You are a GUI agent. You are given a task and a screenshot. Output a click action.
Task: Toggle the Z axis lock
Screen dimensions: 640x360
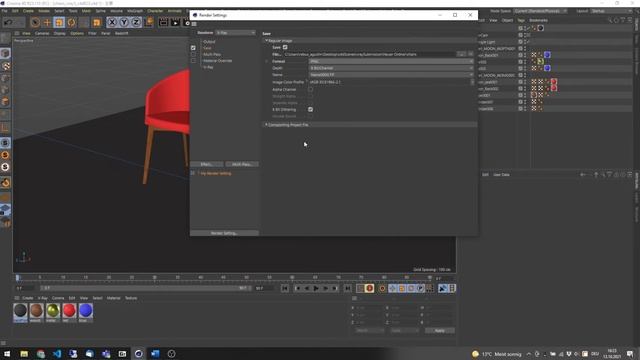[136, 22]
